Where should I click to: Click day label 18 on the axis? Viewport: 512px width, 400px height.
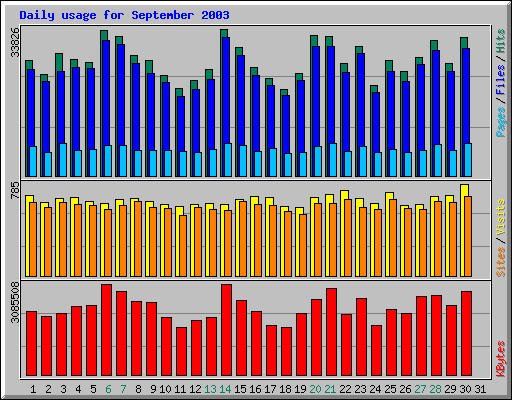(x=285, y=389)
